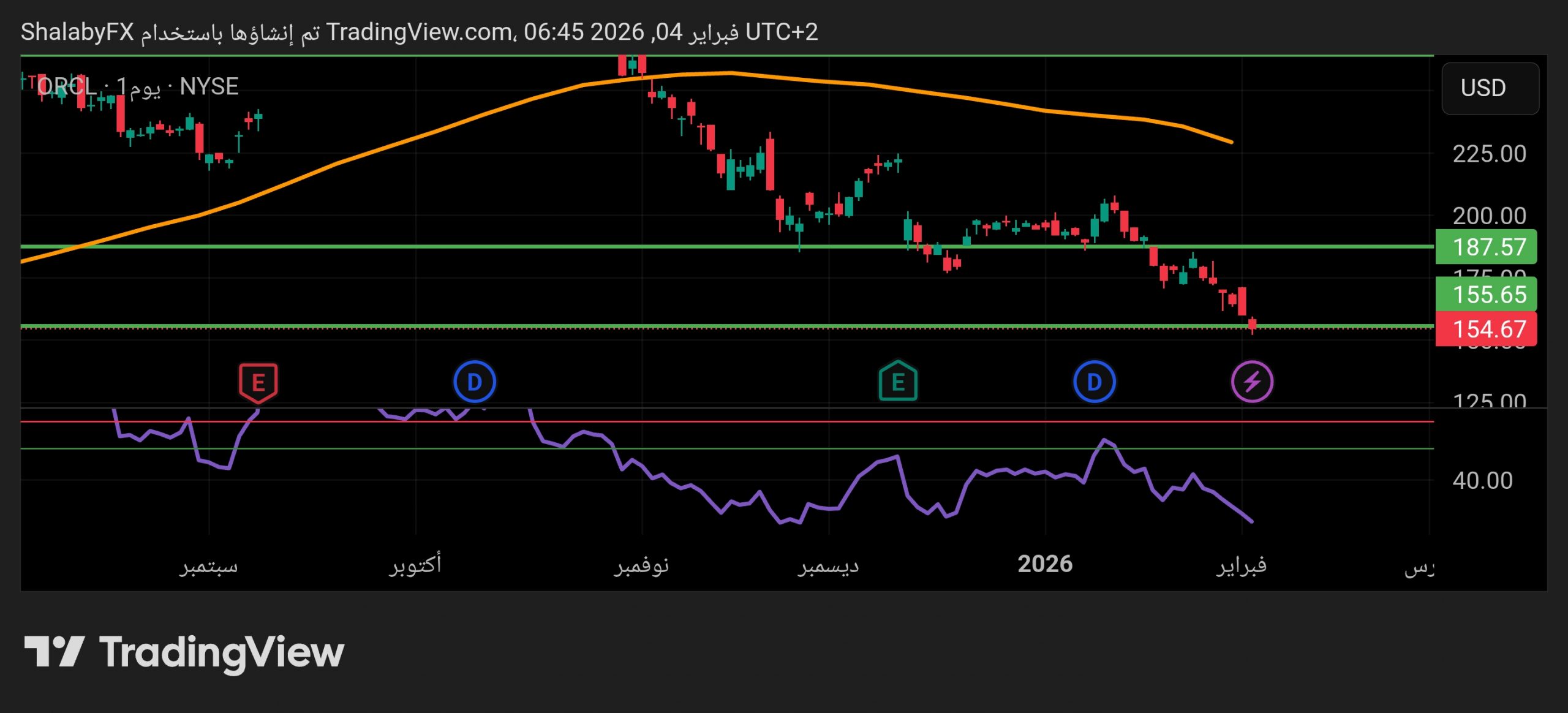The width and height of the screenshot is (1568, 713).
Task: Click the January dividend D marker
Action: click(1094, 382)
